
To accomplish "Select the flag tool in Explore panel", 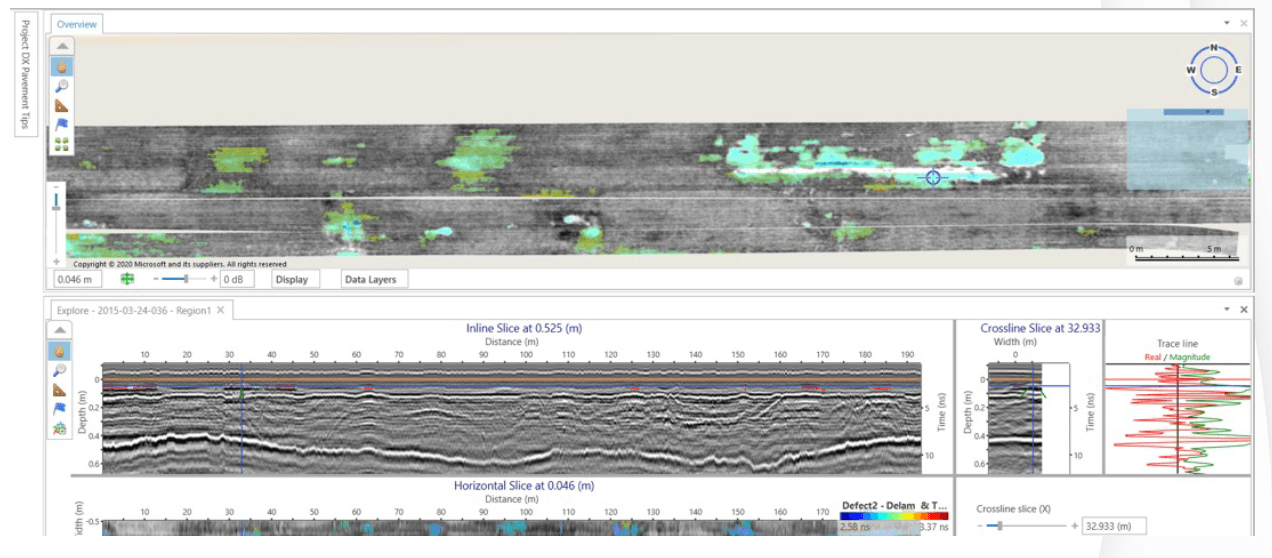I will 60,408.
